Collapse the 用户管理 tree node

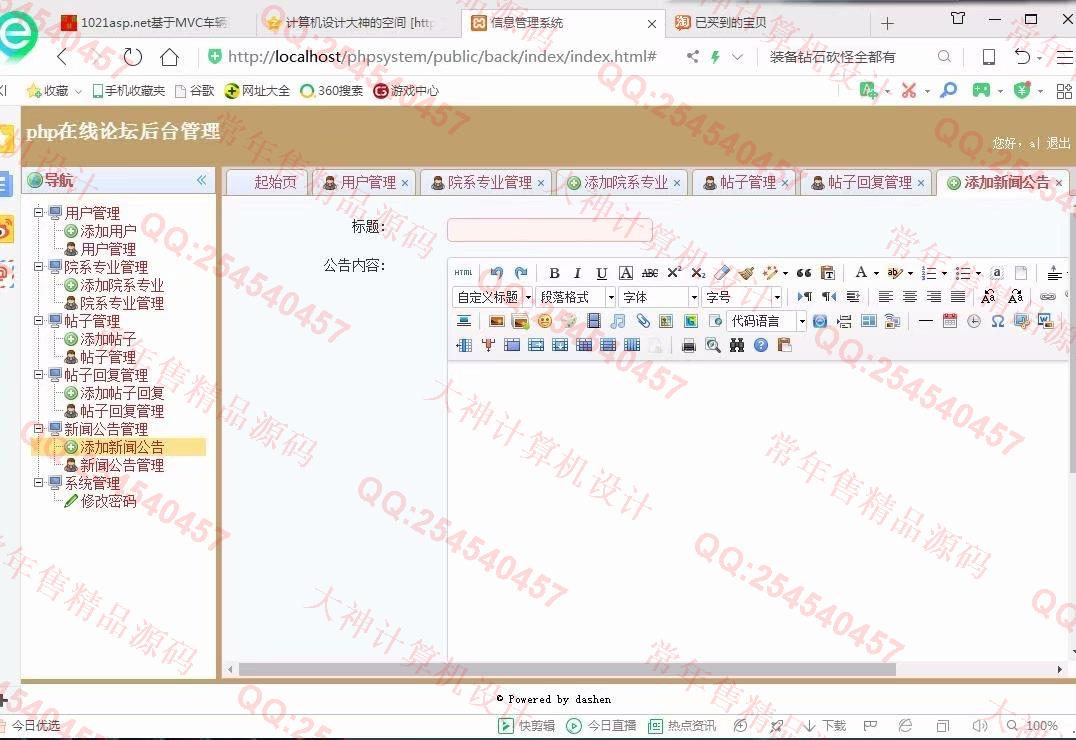(x=39, y=212)
